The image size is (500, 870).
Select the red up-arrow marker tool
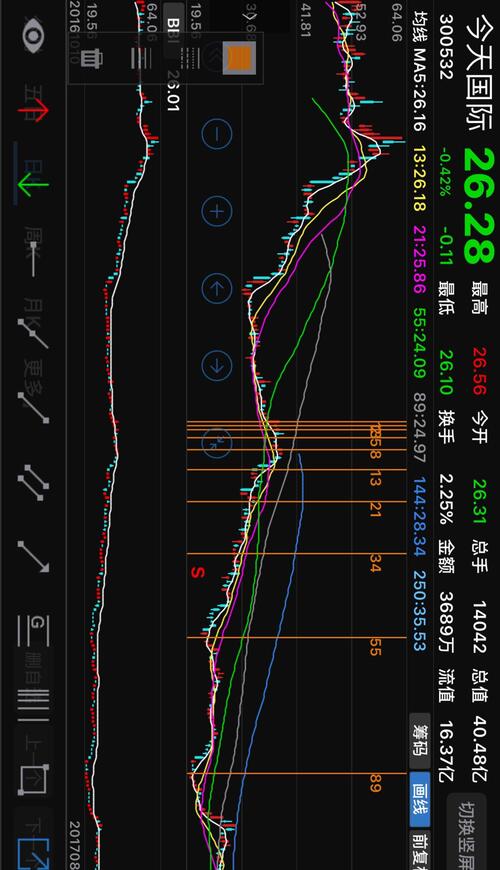(33, 109)
